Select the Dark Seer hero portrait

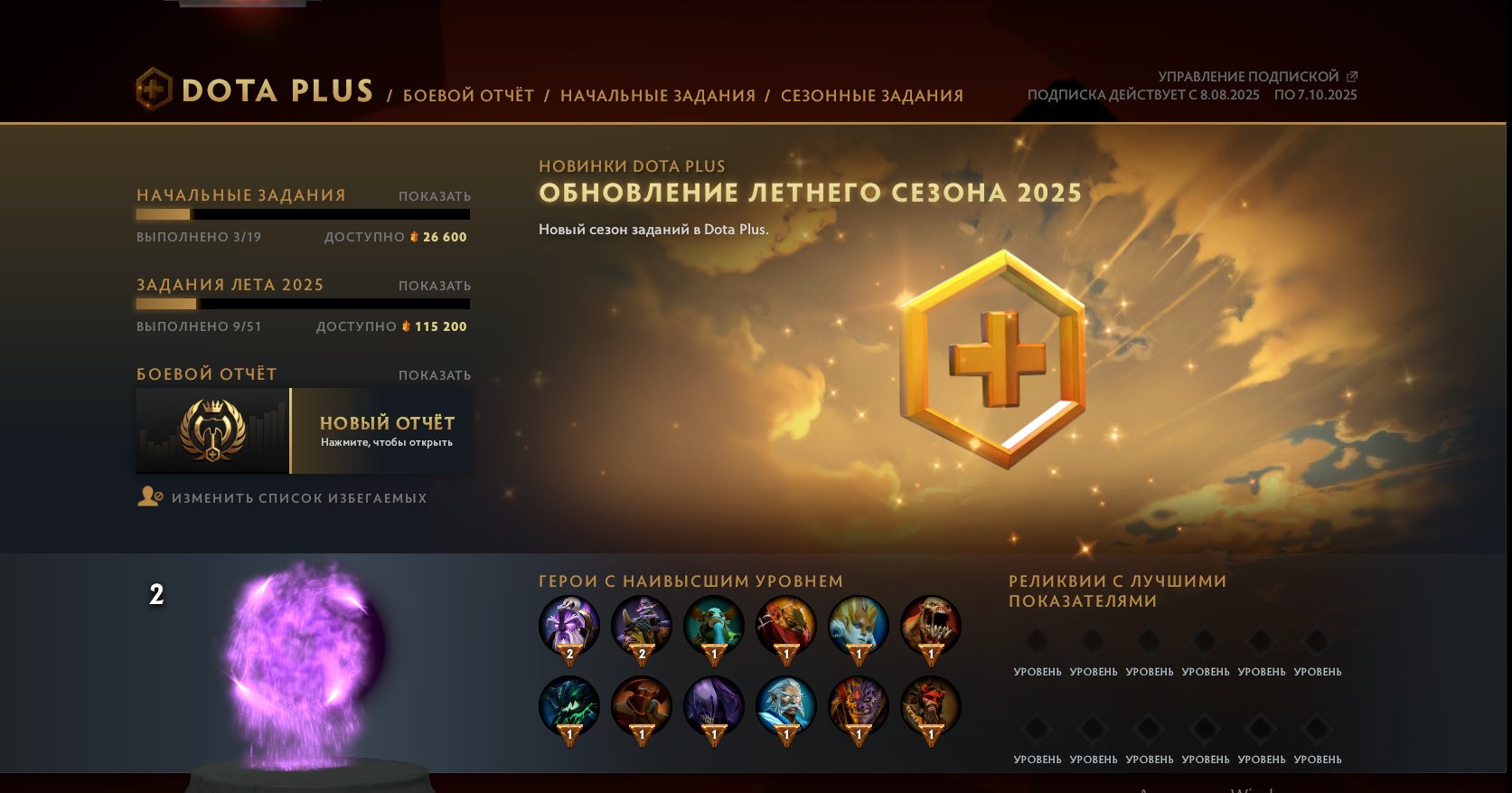tap(569, 625)
